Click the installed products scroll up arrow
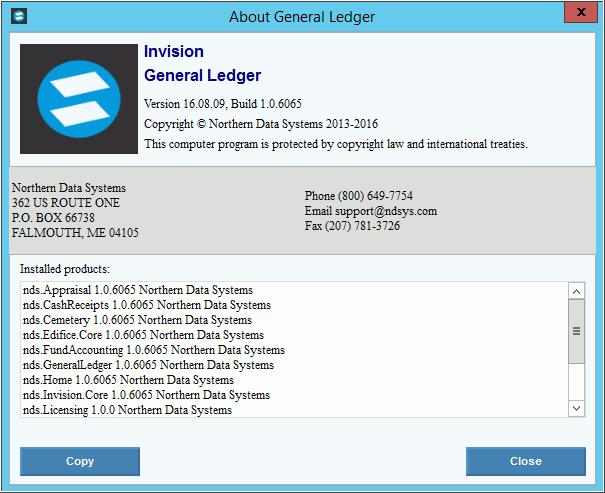The width and height of the screenshot is (605, 493). [576, 291]
